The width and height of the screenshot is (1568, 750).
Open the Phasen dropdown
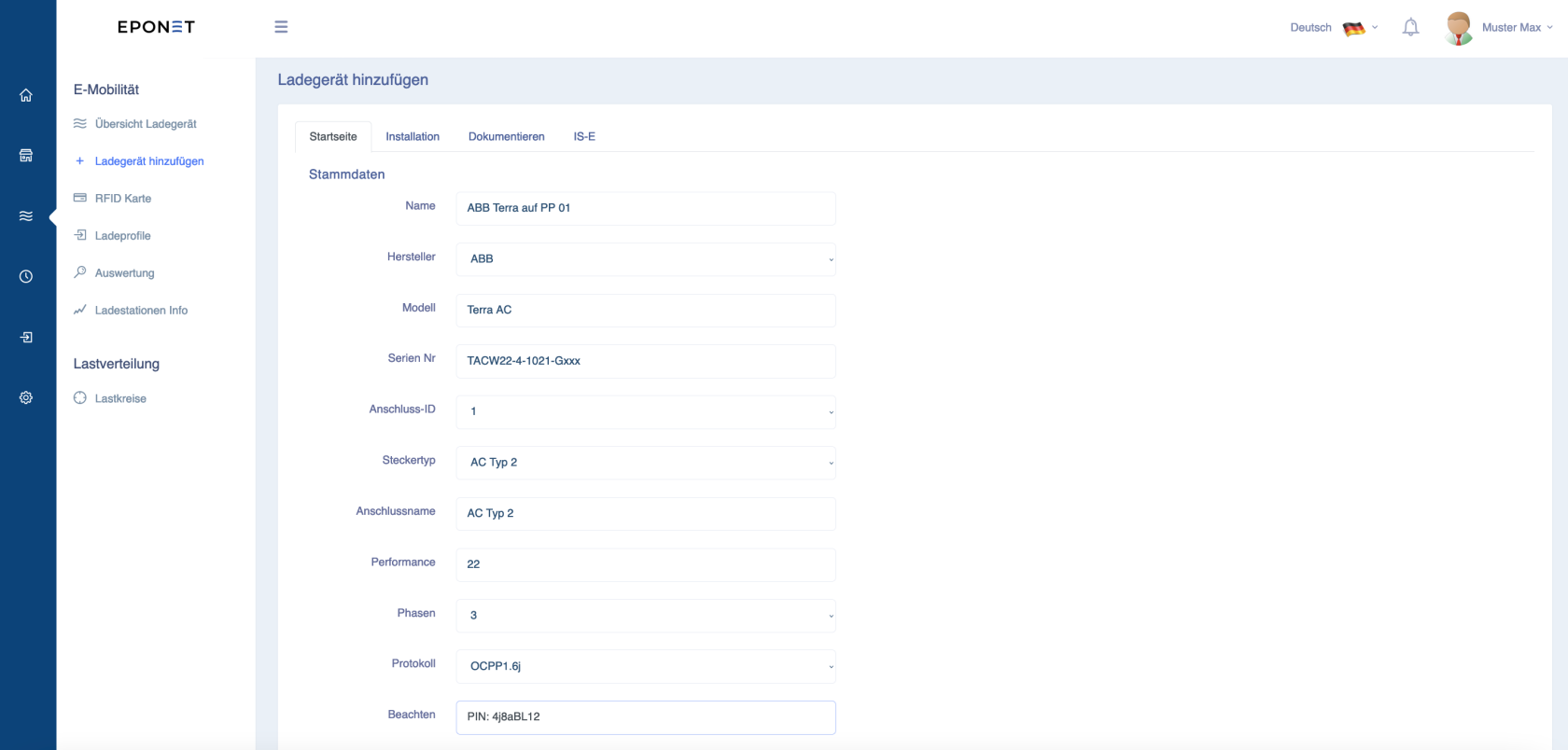pos(646,616)
